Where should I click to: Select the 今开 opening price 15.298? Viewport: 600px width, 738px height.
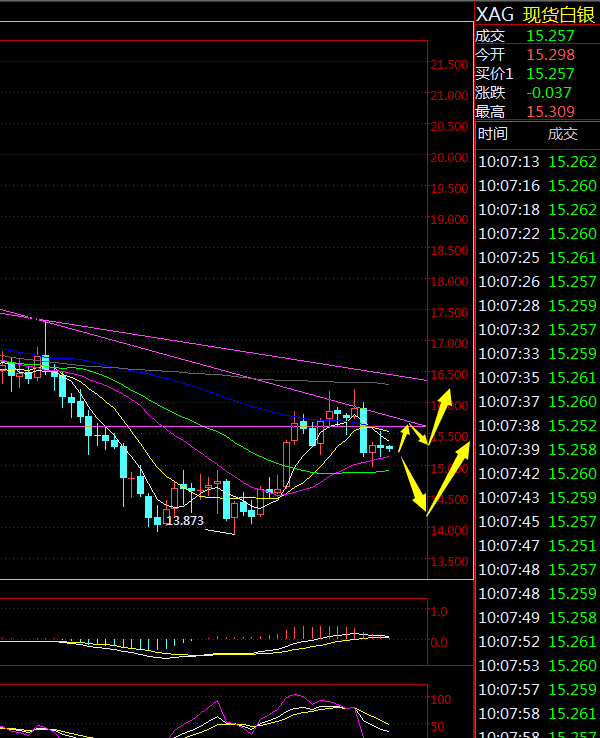550,54
